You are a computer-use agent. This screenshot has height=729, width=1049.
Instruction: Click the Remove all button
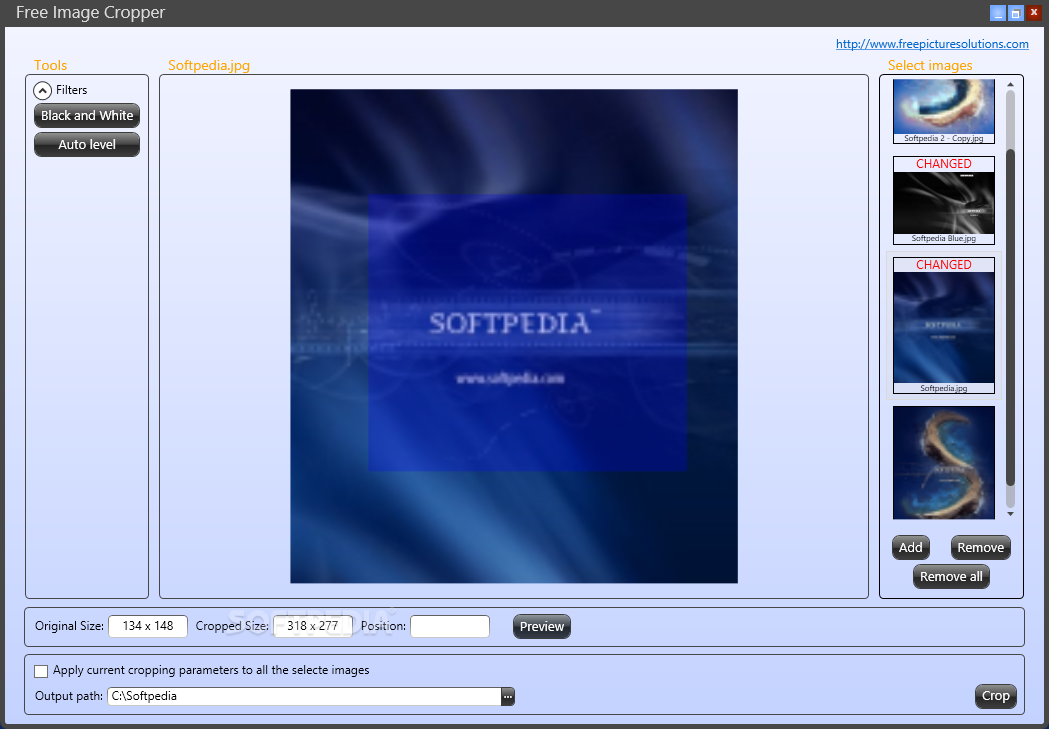[951, 577]
